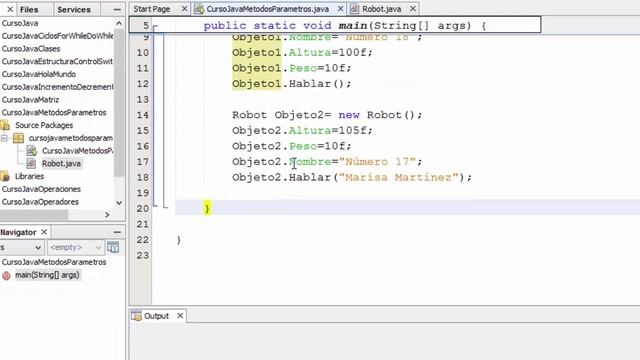Close the CursoJavaMetodosParametros.java tab
Image resolution: width=640 pixels, height=360 pixels.
coord(340,9)
